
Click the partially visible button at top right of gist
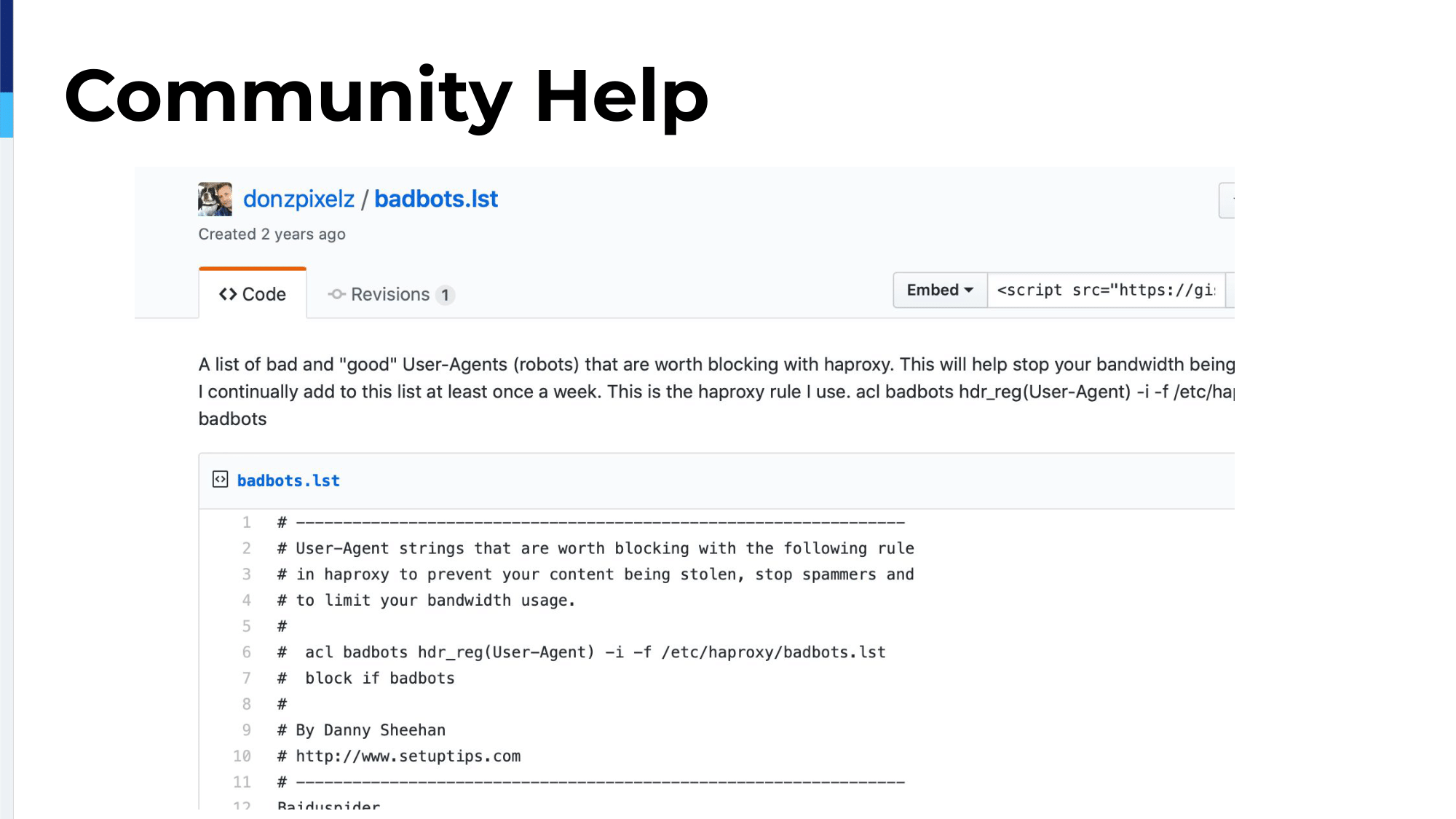pos(1227,200)
